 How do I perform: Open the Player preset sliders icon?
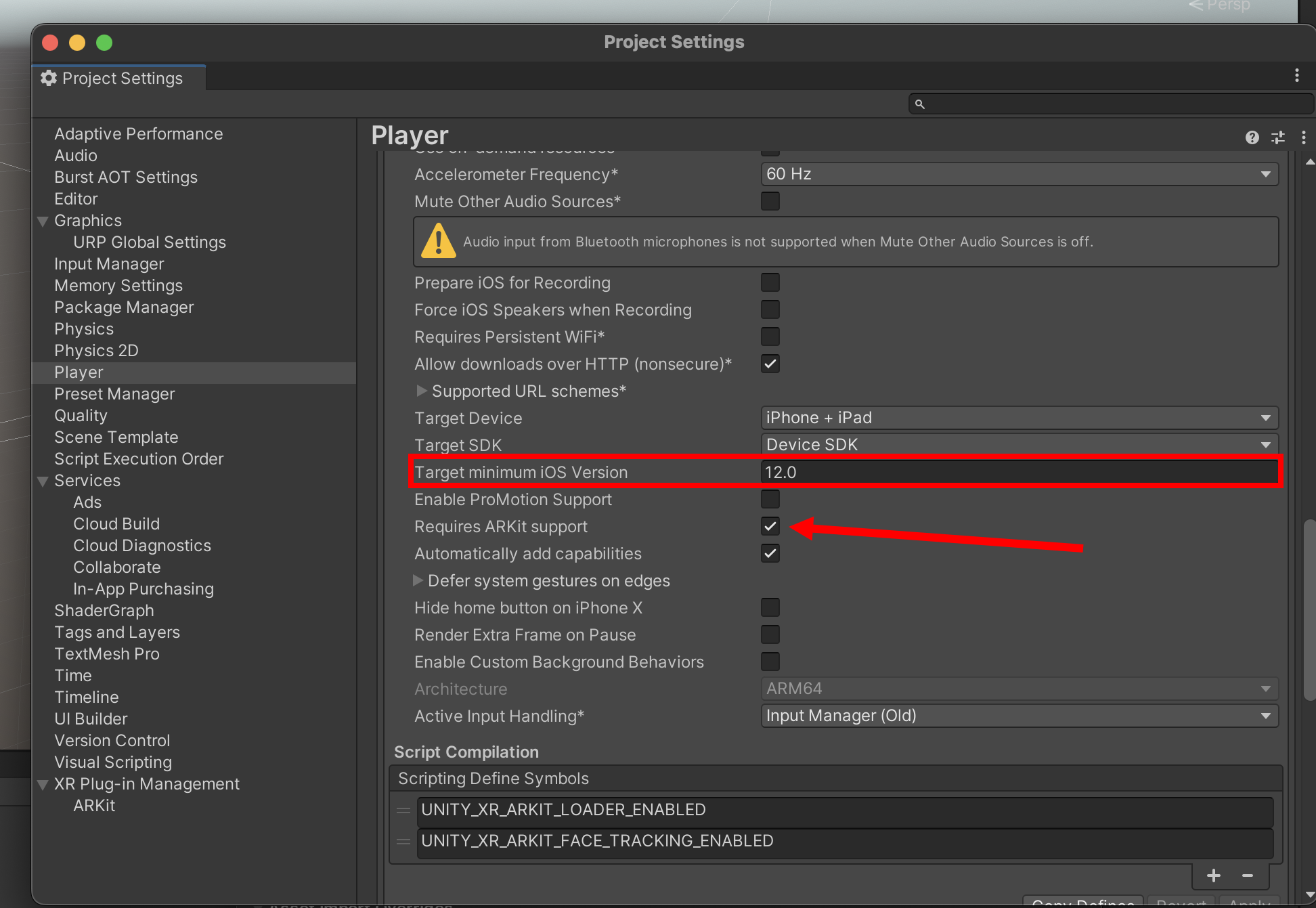pos(1278,138)
